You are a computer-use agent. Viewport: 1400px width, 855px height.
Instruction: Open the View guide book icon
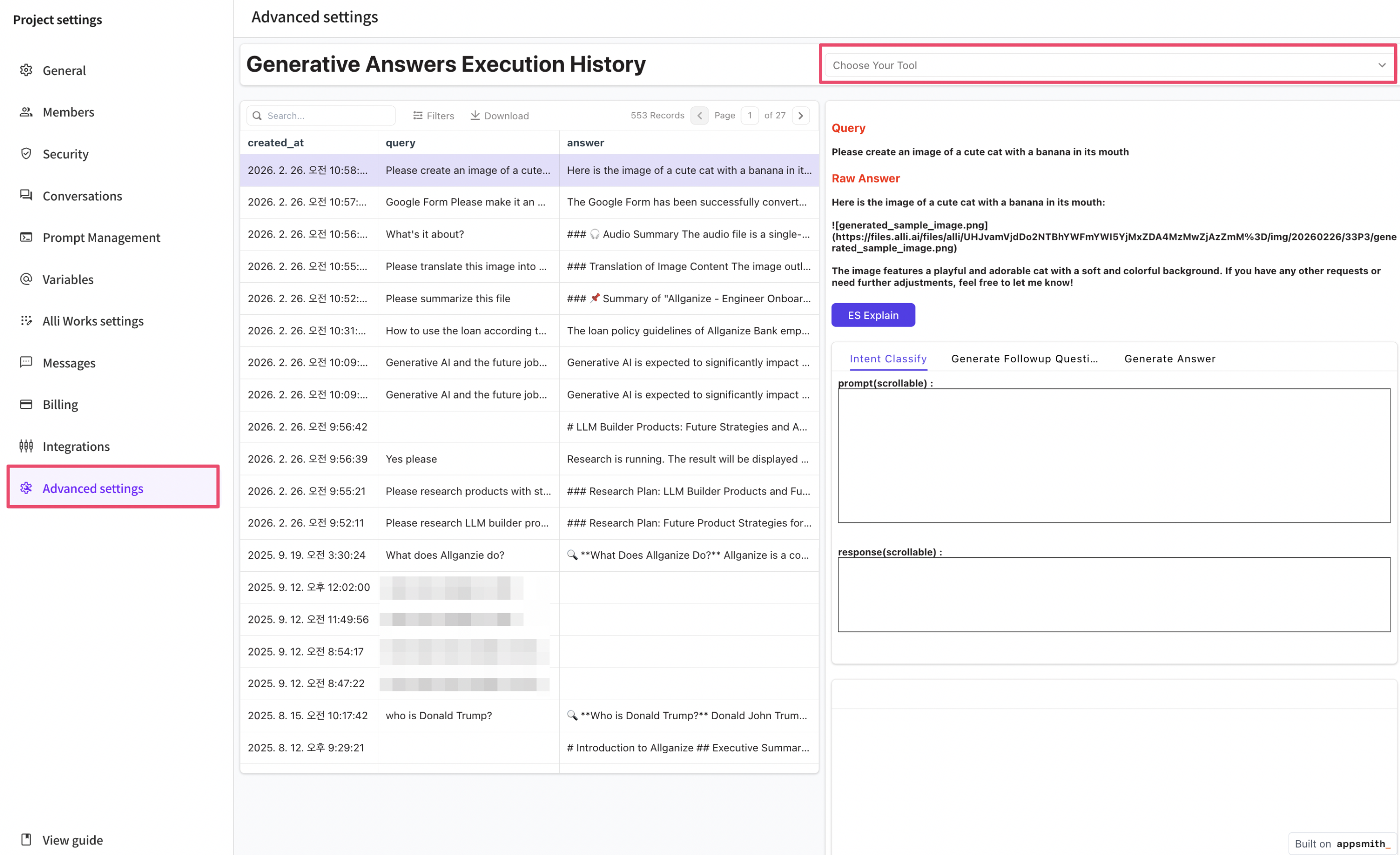(x=26, y=839)
